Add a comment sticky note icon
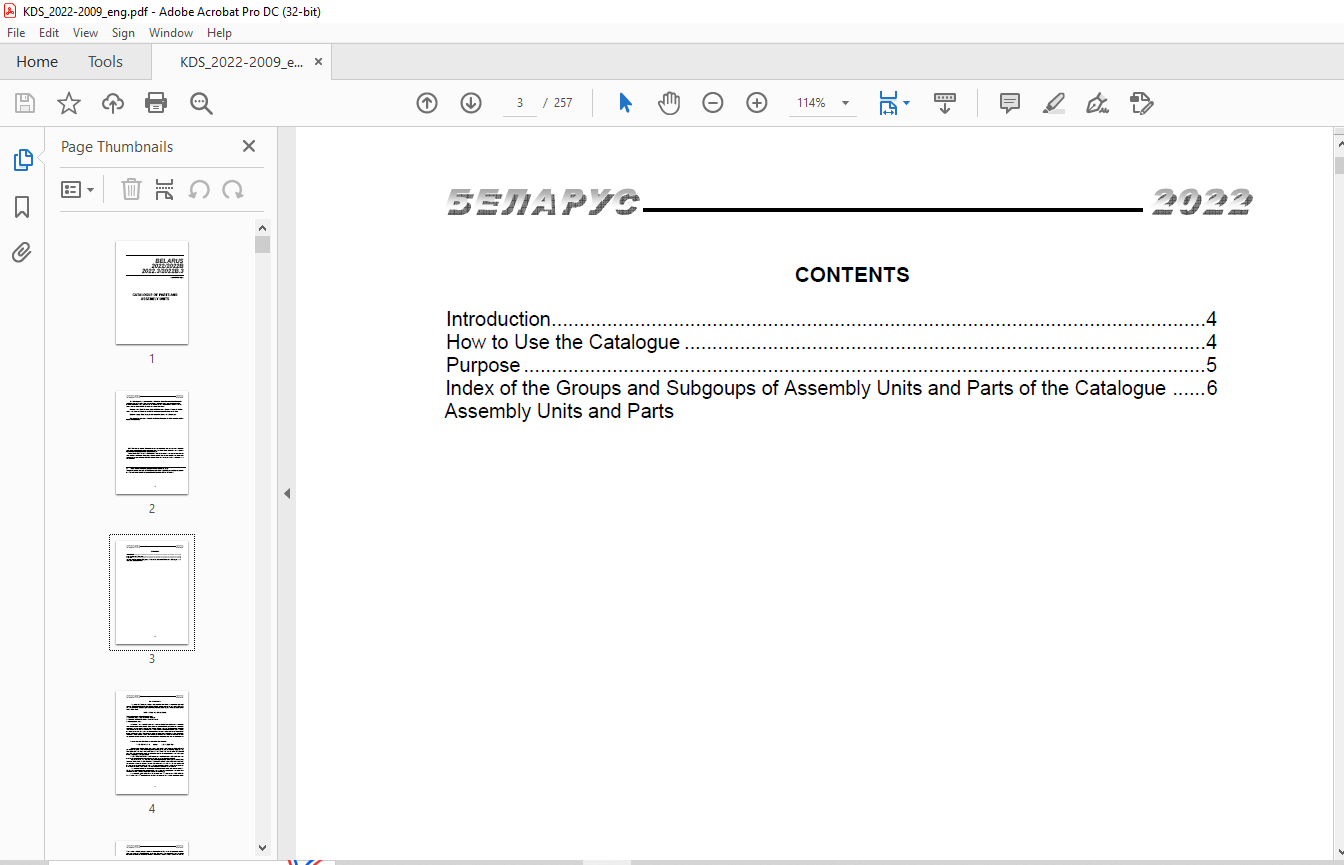Viewport: 1344px width, 865px height. pyautogui.click(x=1010, y=103)
